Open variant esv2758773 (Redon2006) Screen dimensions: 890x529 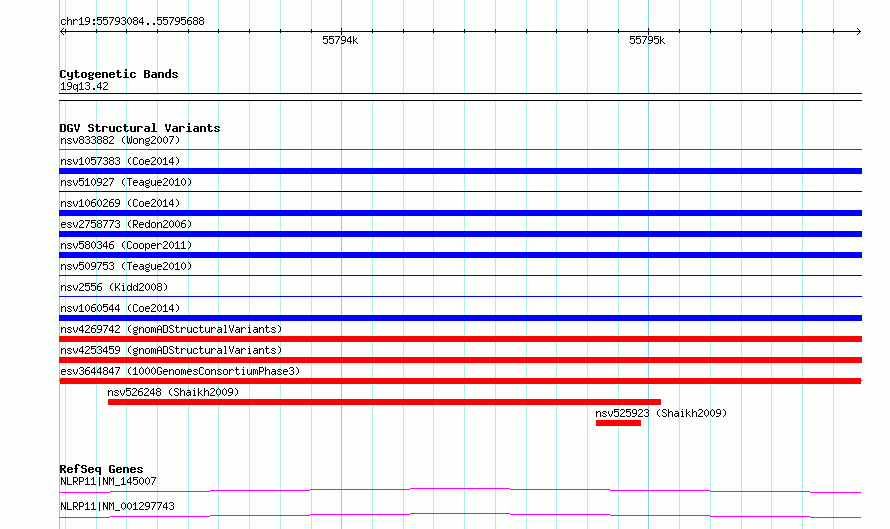point(126,224)
